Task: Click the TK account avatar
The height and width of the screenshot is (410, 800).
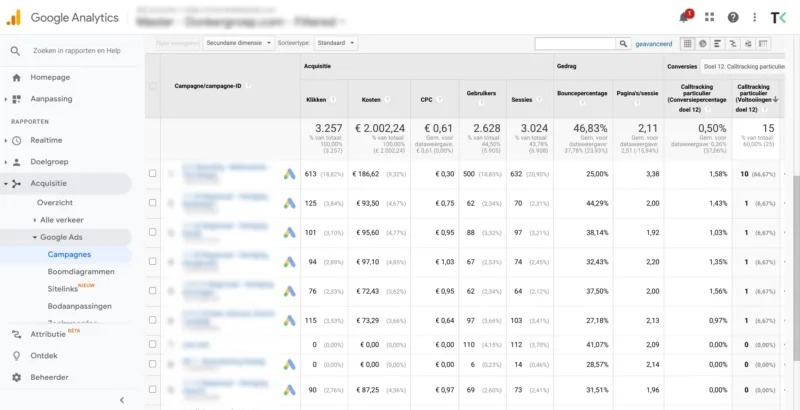Action: click(778, 18)
